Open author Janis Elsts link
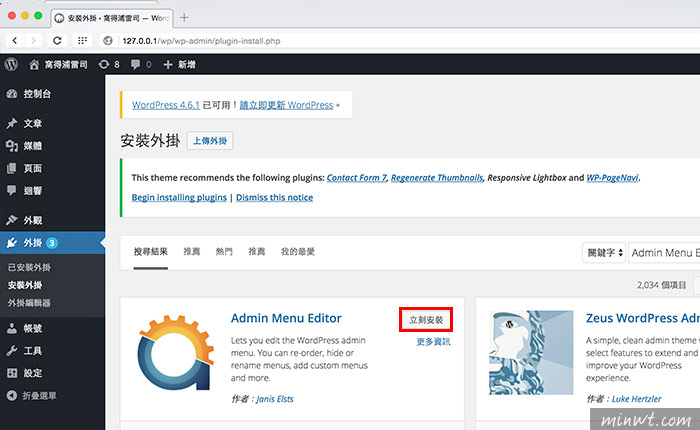Image resolution: width=700 pixels, height=430 pixels. (275, 399)
